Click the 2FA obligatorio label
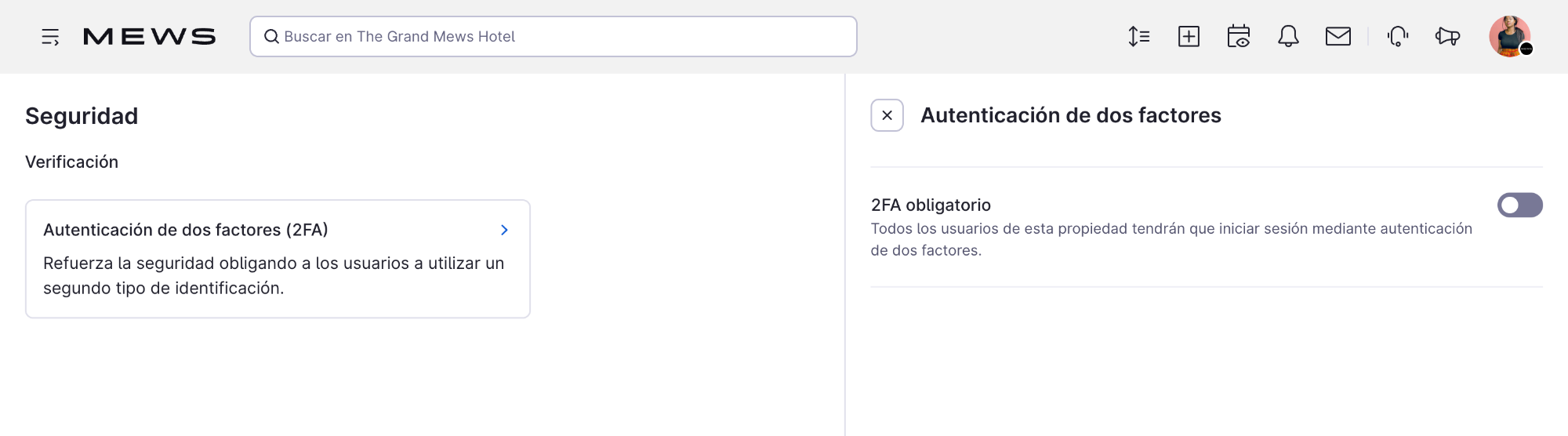 coord(931,205)
